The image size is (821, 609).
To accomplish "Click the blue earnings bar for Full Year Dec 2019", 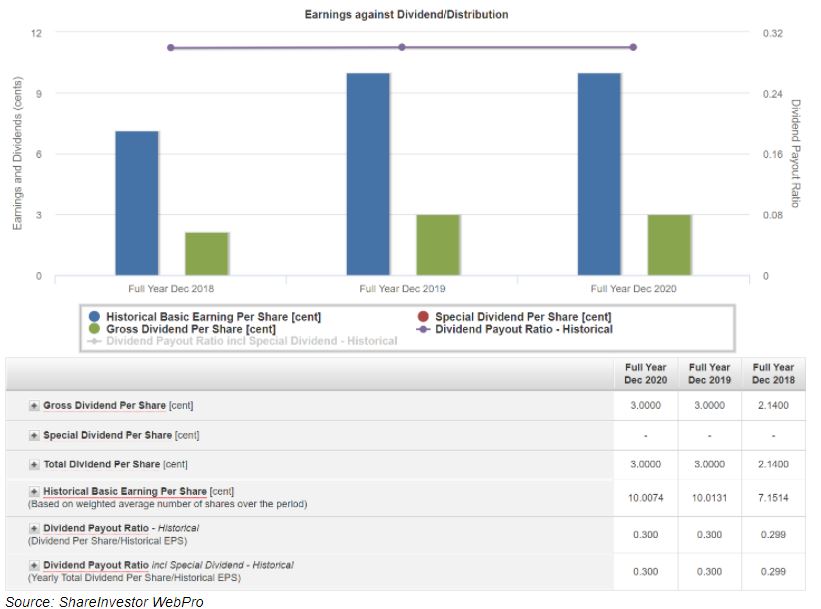I will pyautogui.click(x=368, y=174).
